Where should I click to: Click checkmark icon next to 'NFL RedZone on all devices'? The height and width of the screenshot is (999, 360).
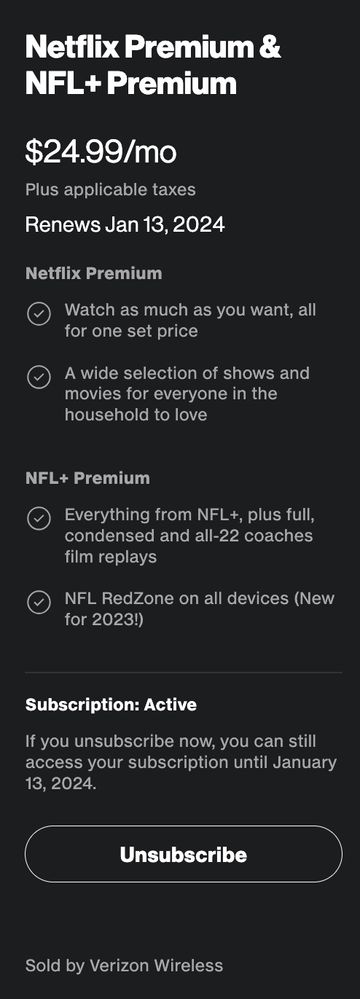[x=39, y=602]
